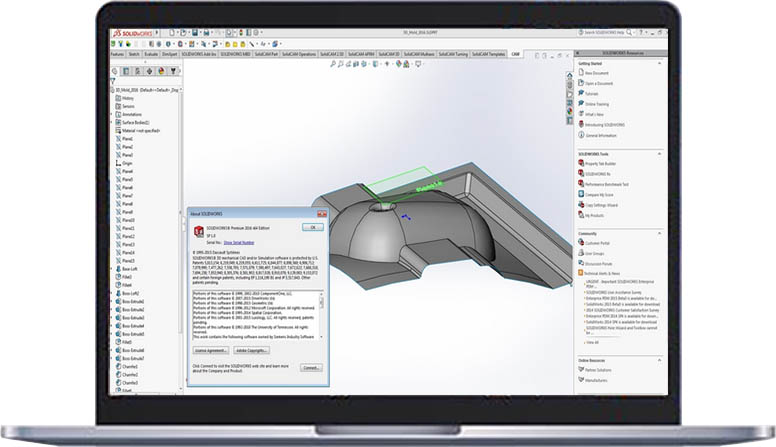This screenshot has width=776, height=447.
Task: Click the Manufacturers link in Online Resources
Action: pyautogui.click(x=596, y=380)
